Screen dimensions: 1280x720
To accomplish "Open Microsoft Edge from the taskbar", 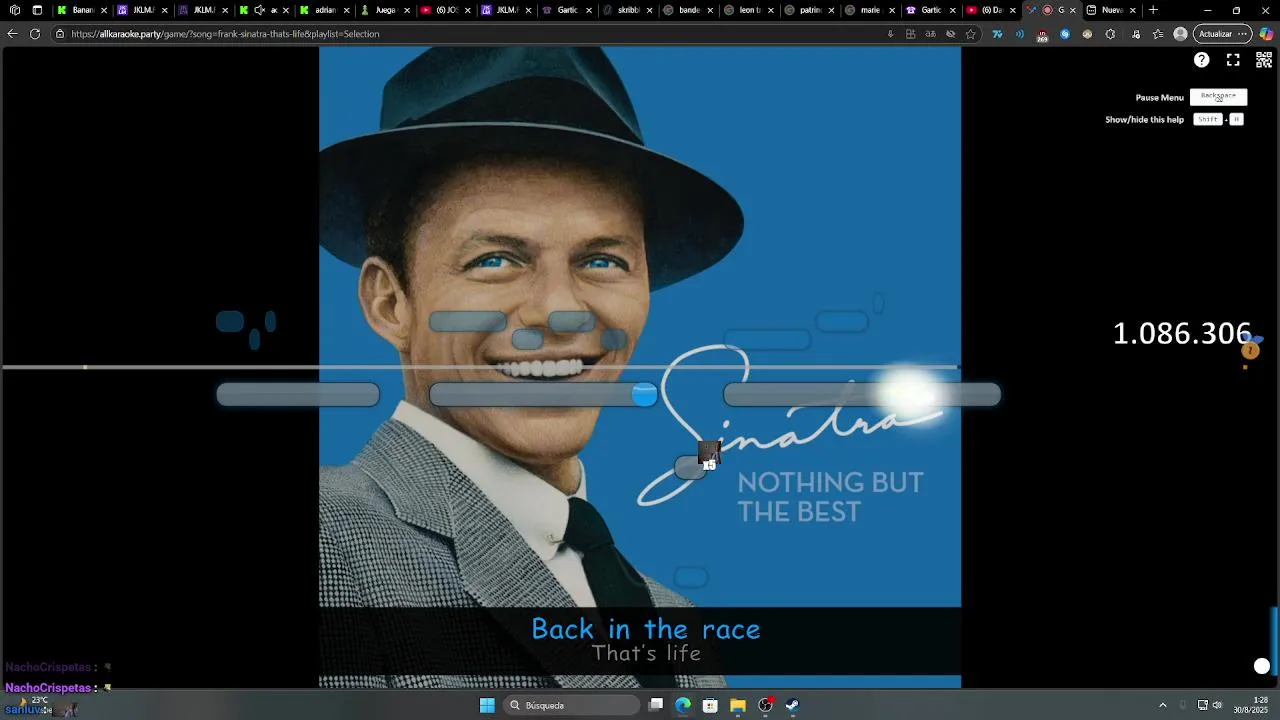I will pyautogui.click(x=683, y=705).
